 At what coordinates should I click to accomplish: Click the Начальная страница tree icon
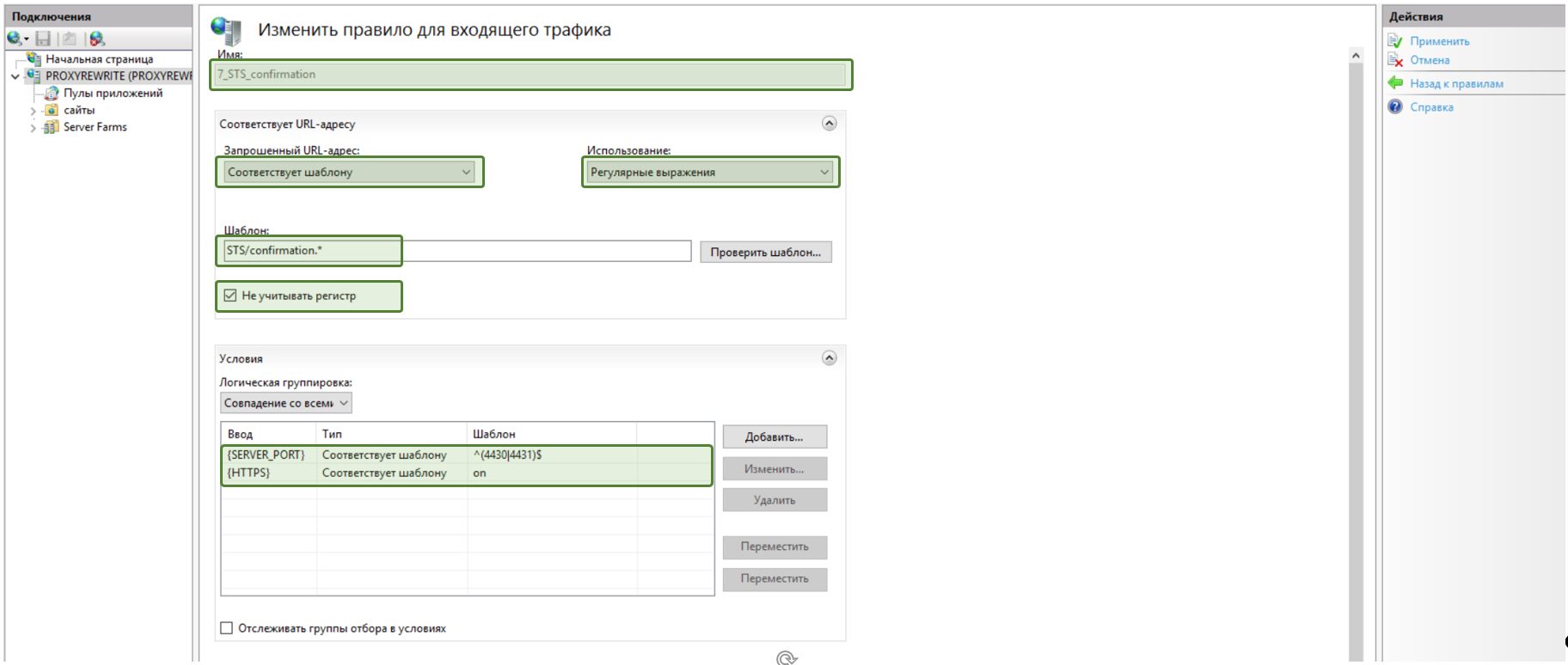(x=34, y=59)
